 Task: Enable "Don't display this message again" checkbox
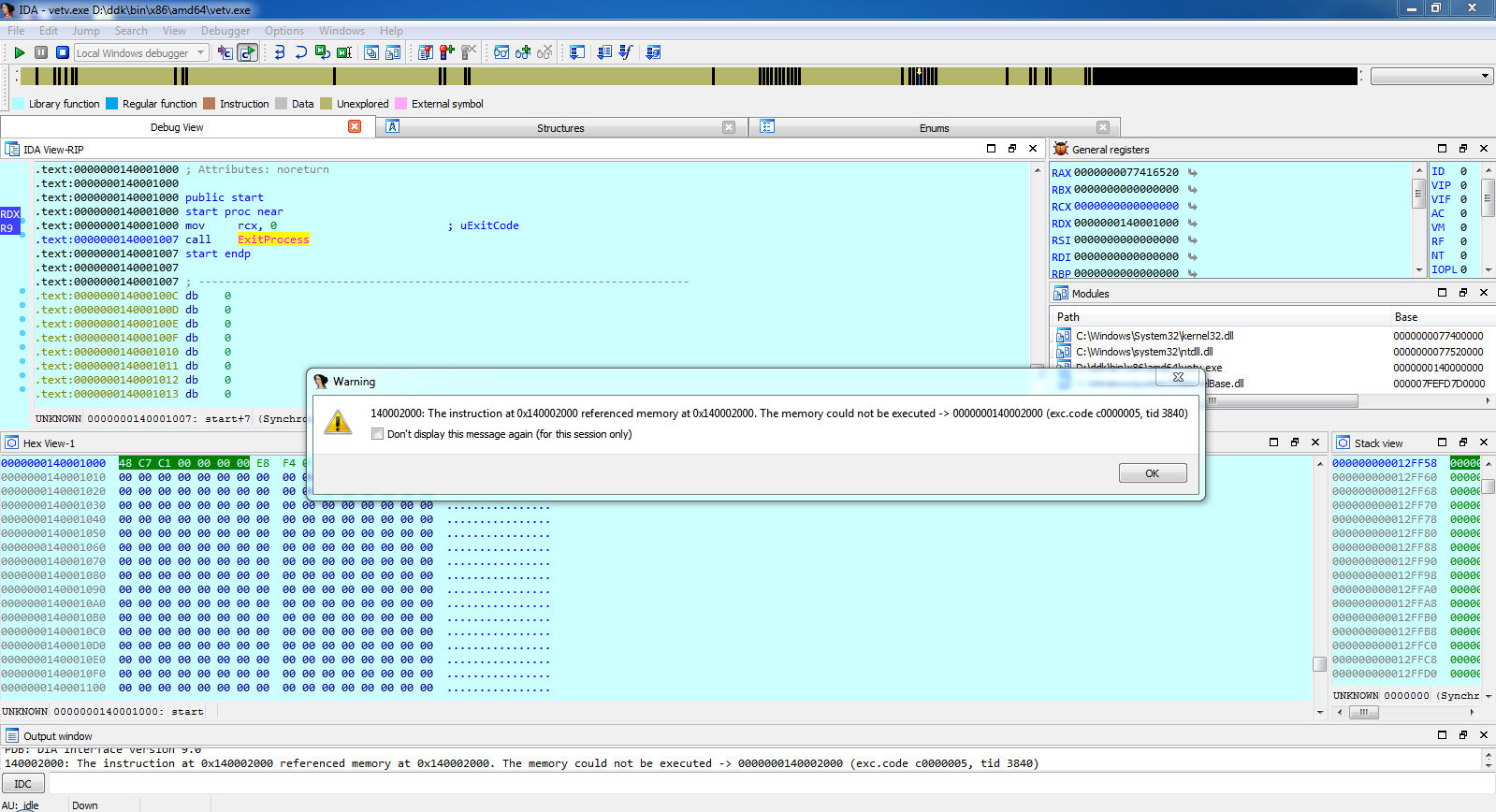377,434
